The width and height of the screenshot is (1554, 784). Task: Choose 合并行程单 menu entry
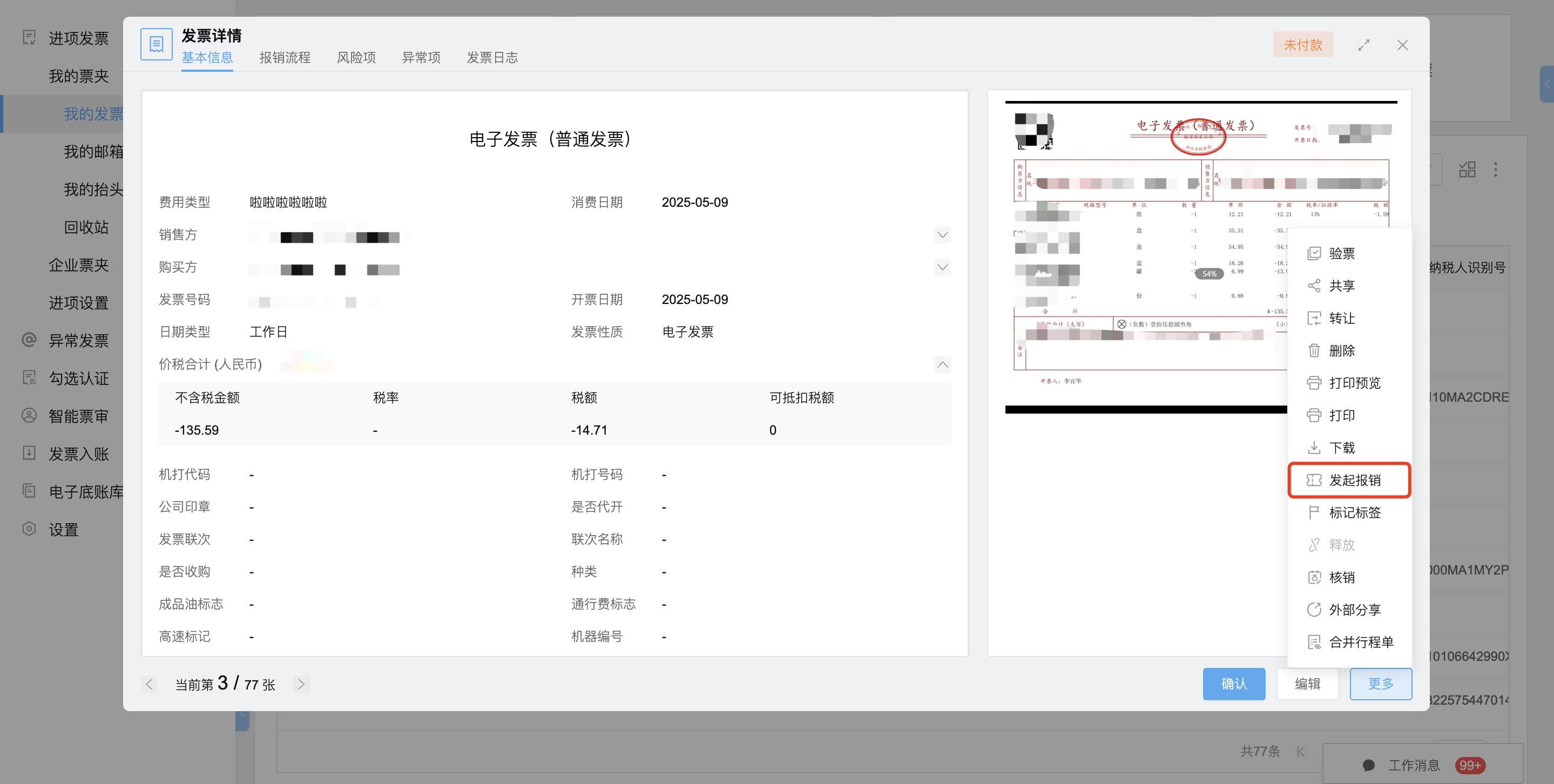point(1349,643)
